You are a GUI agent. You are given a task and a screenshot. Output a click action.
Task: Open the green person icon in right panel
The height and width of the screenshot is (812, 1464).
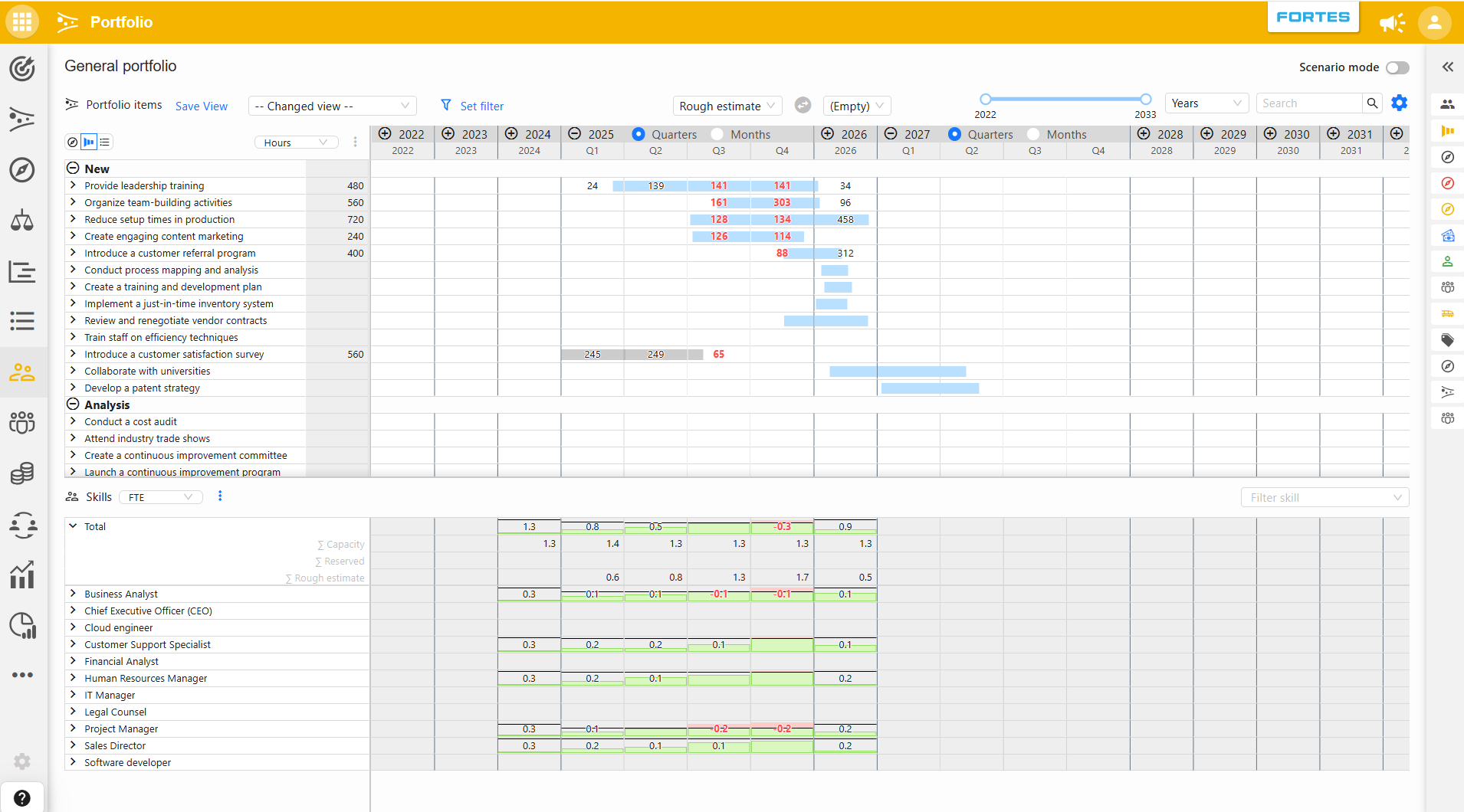1447,261
